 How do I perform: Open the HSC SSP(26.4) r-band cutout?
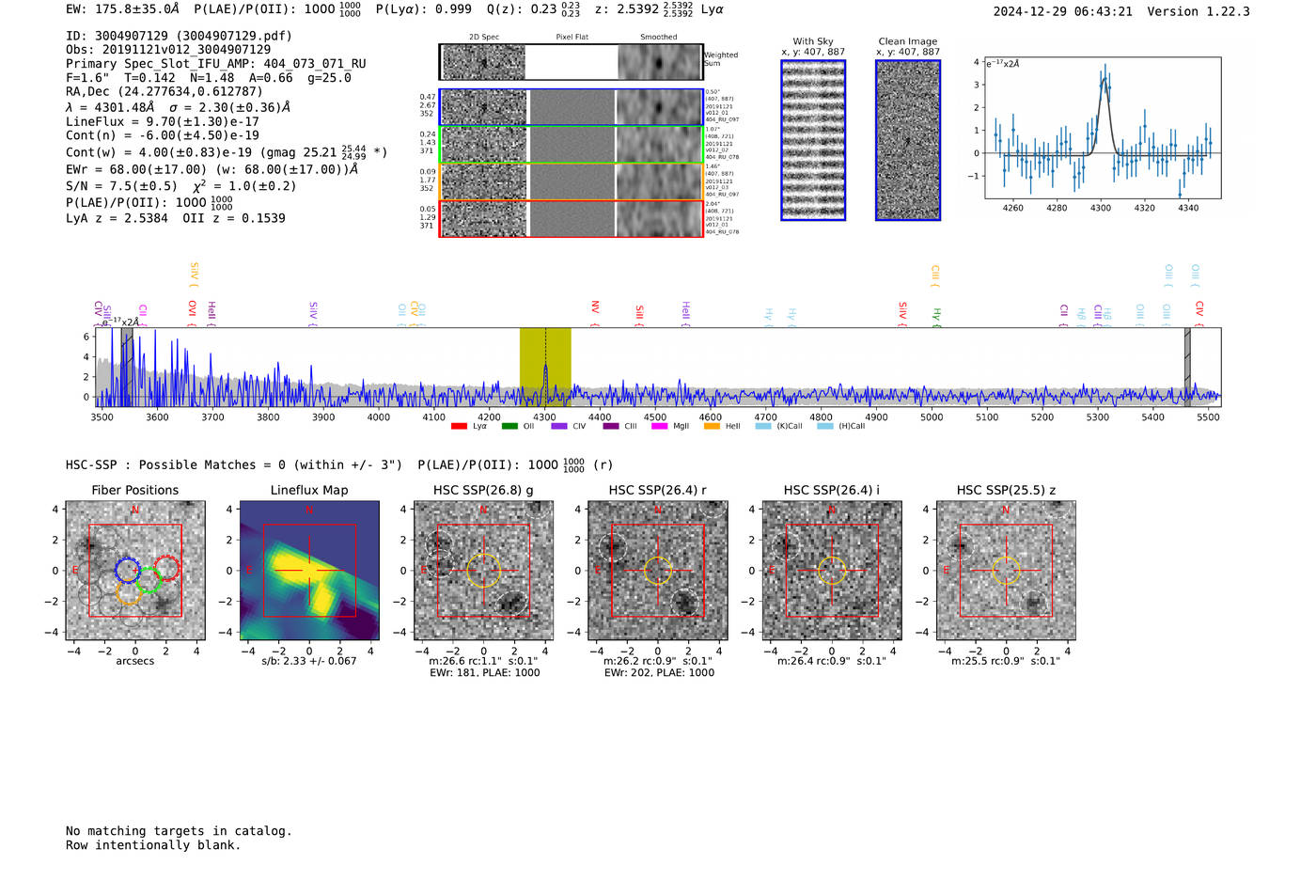click(x=658, y=571)
